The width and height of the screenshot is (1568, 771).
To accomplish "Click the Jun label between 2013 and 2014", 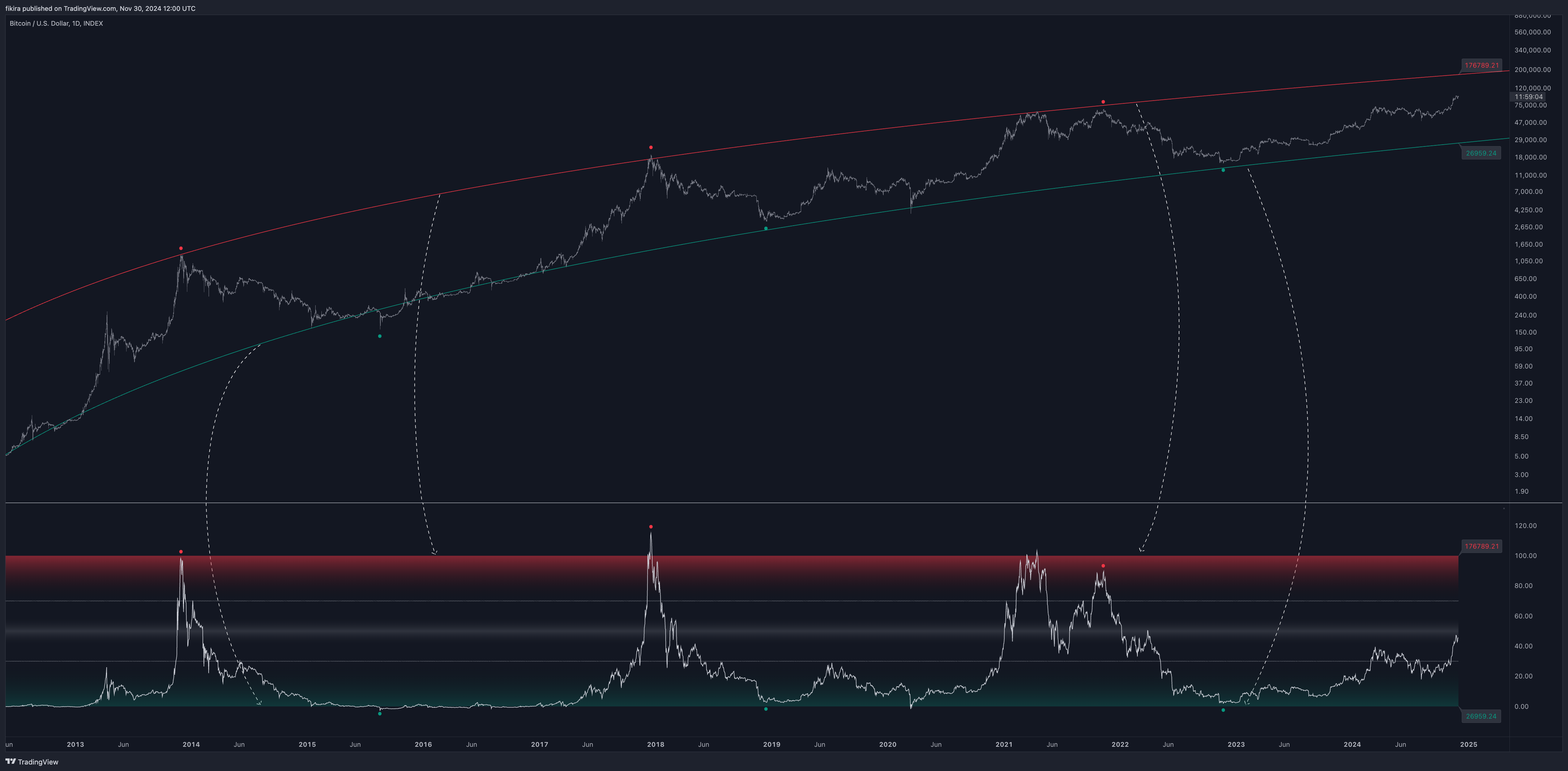I will pyautogui.click(x=123, y=745).
